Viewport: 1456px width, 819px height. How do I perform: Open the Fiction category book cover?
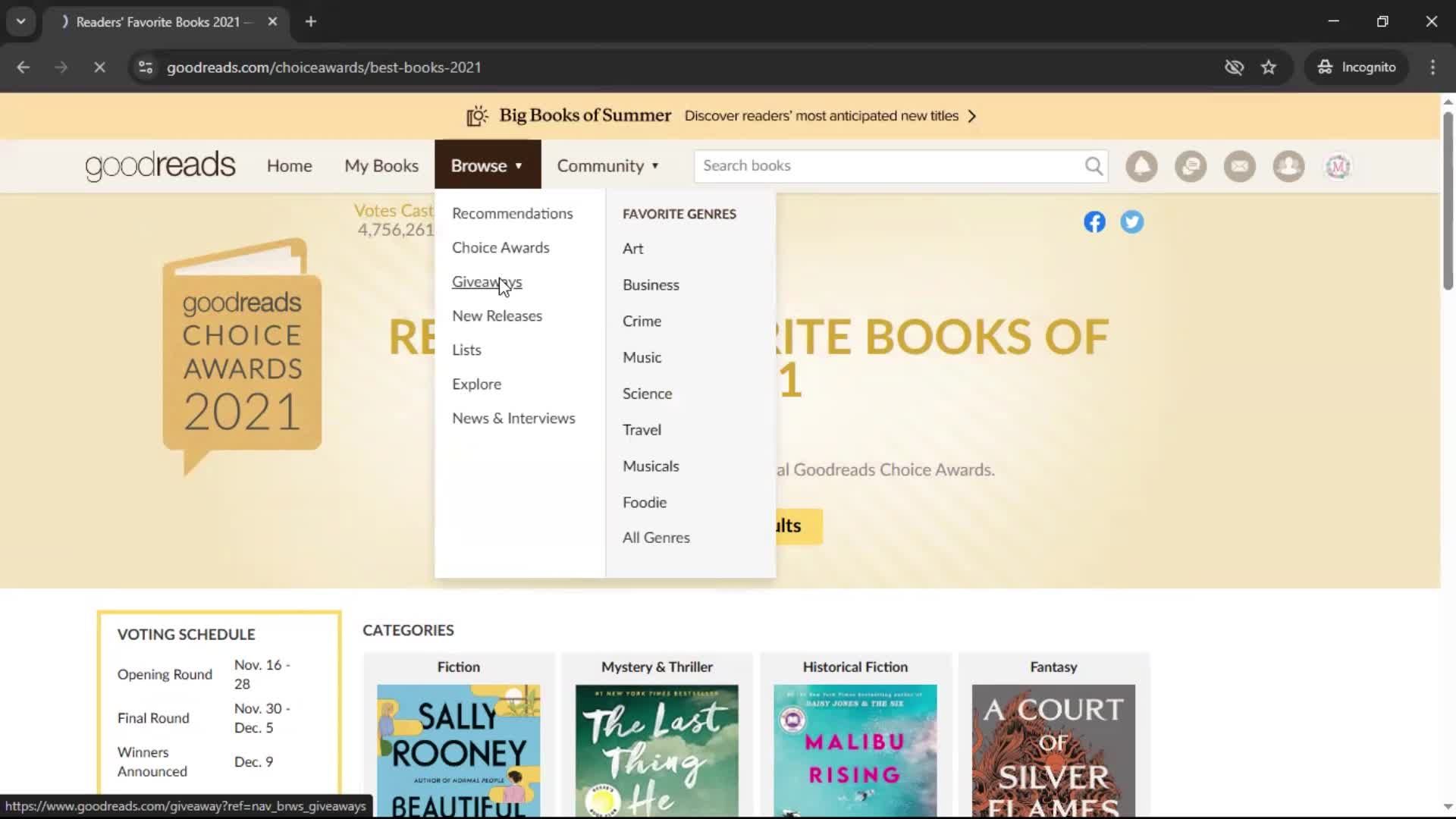click(459, 751)
